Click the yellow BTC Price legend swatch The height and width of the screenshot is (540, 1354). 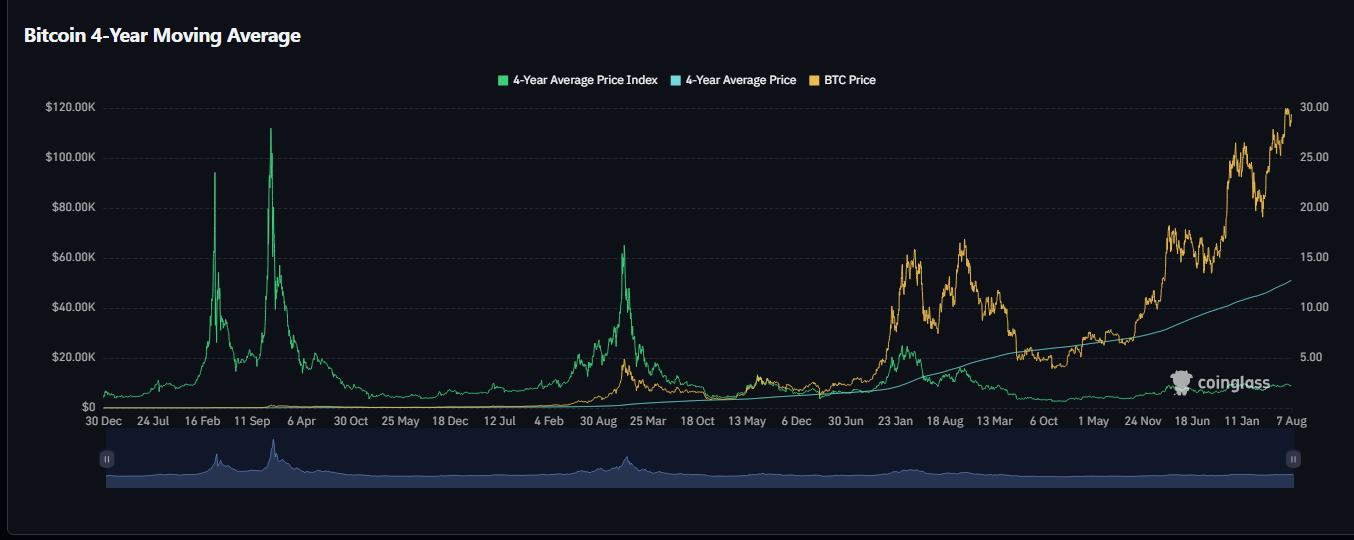pyautogui.click(x=815, y=80)
